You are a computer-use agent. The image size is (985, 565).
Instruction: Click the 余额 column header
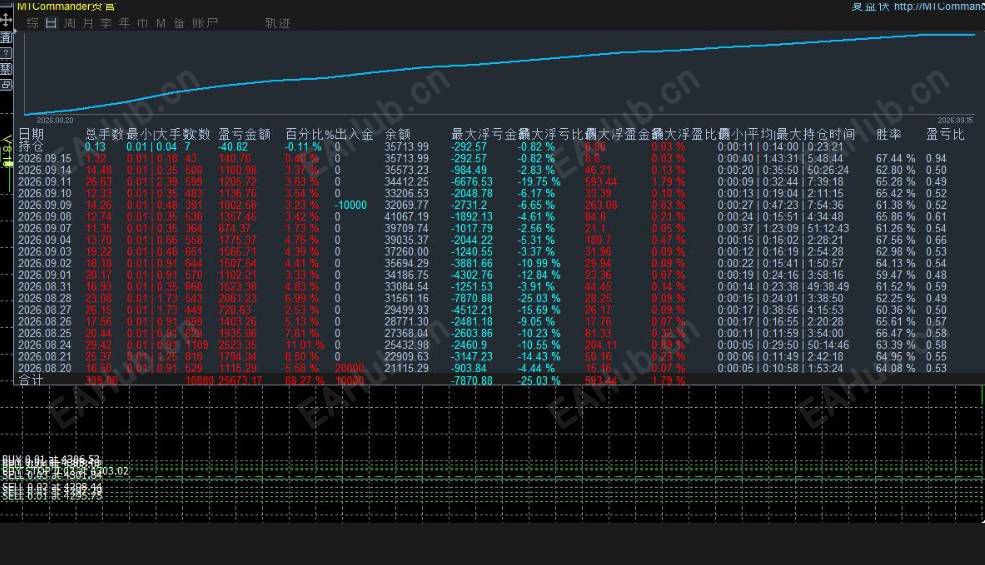coord(398,134)
